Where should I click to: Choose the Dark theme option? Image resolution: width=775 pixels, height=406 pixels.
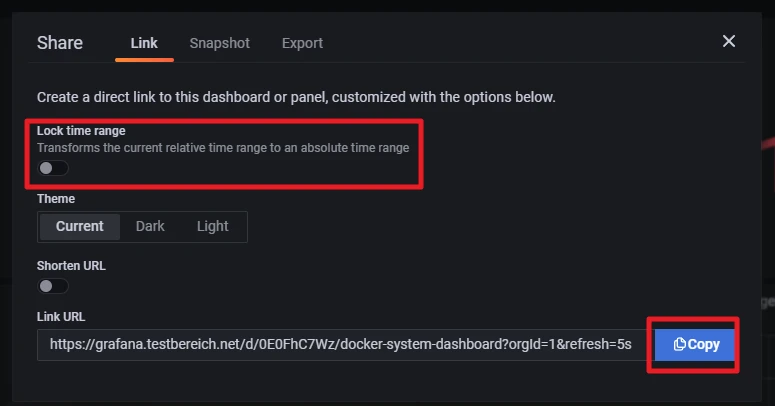[x=150, y=226]
